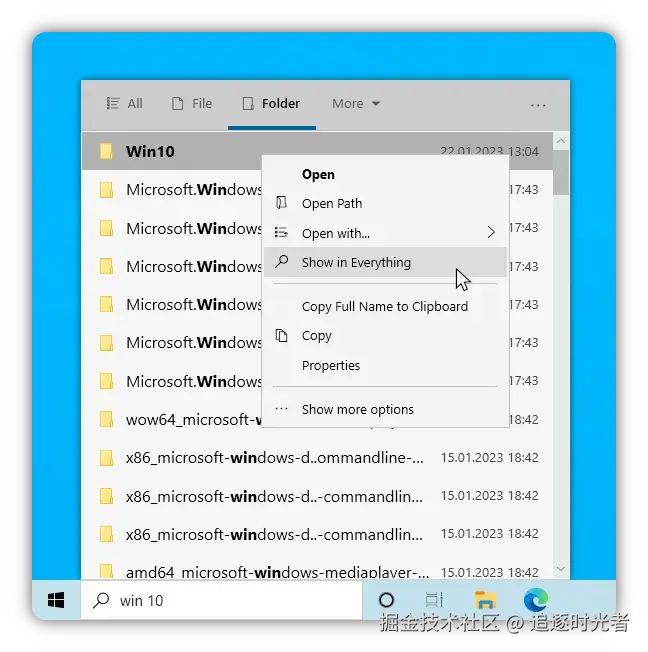Viewport: 648px width, 652px height.
Task: Click the ellipsis icon beside Show more options
Action: [x=281, y=409]
